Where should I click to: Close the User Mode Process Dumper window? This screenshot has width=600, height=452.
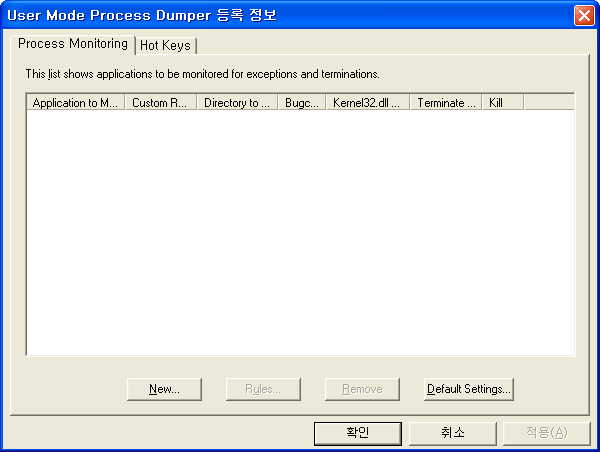tap(583, 15)
